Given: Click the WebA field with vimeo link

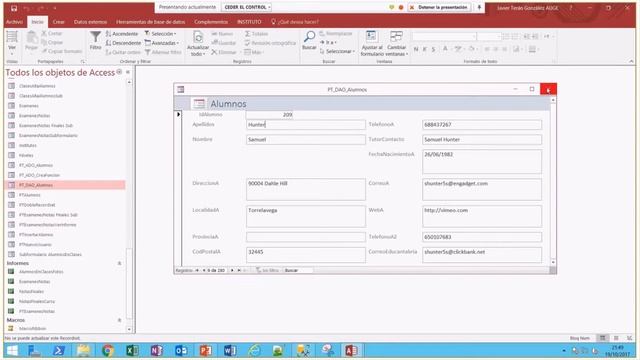Looking at the screenshot, I should [482, 216].
